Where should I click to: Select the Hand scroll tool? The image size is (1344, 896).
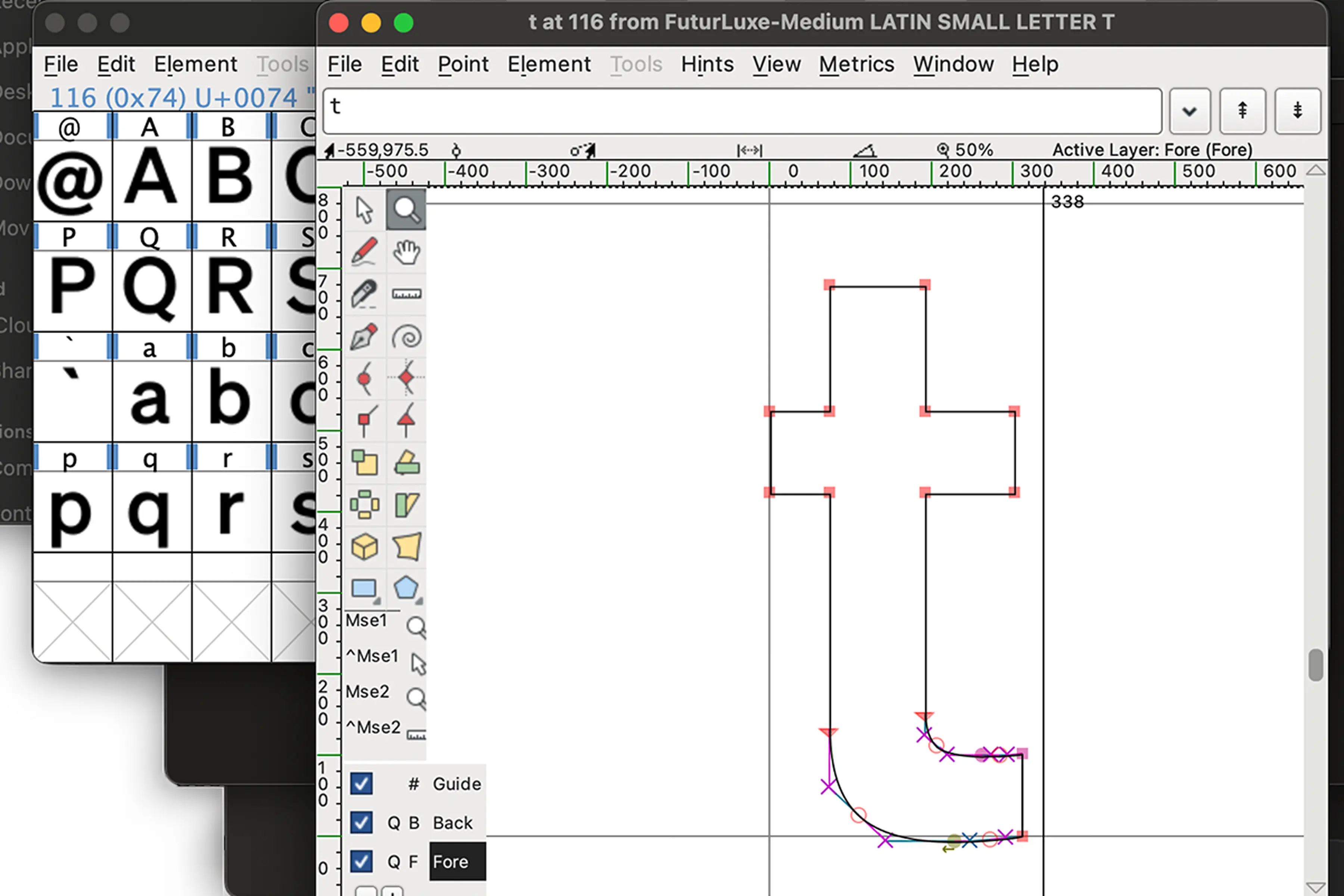point(406,252)
